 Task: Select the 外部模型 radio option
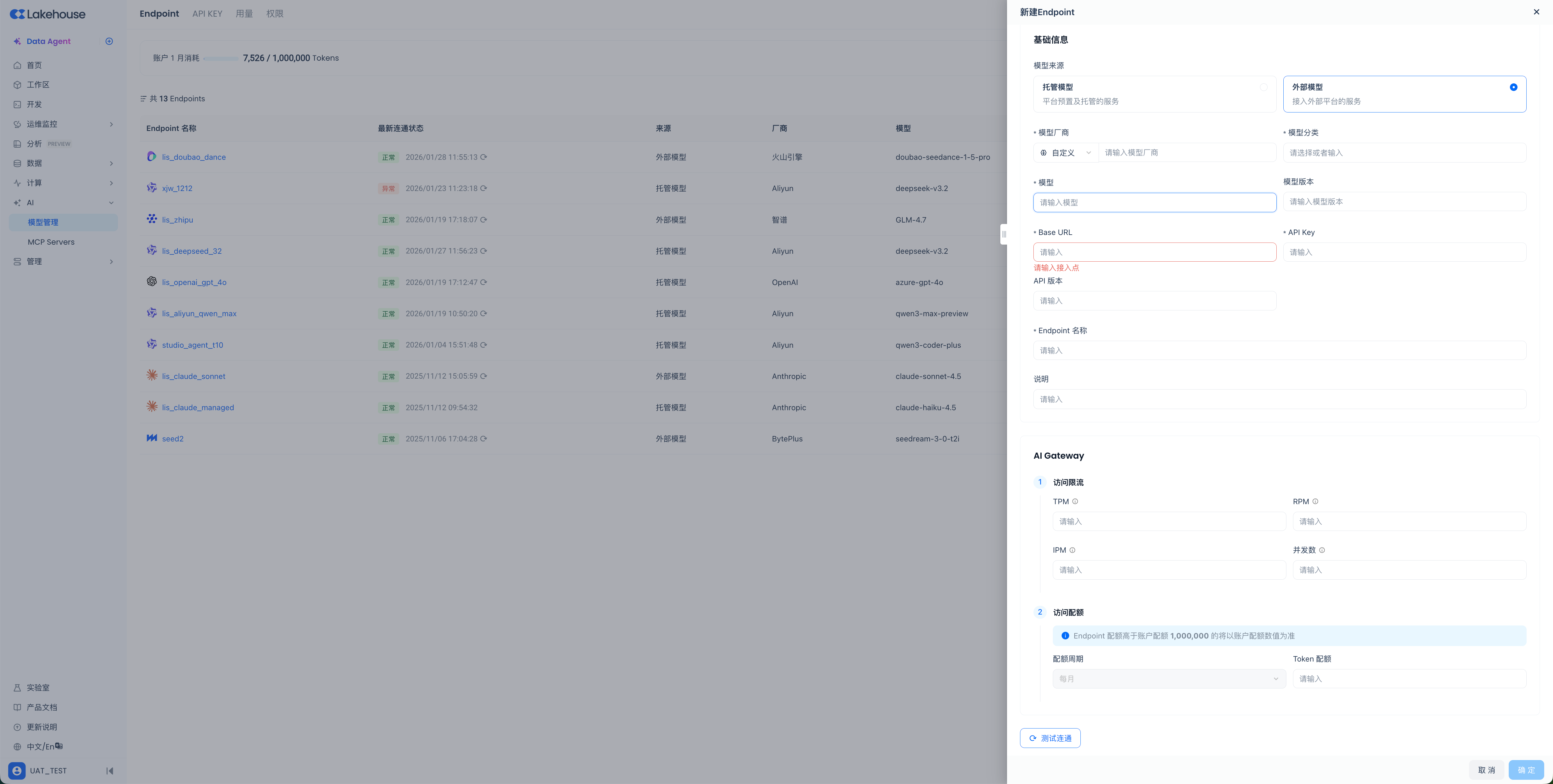pyautogui.click(x=1513, y=87)
